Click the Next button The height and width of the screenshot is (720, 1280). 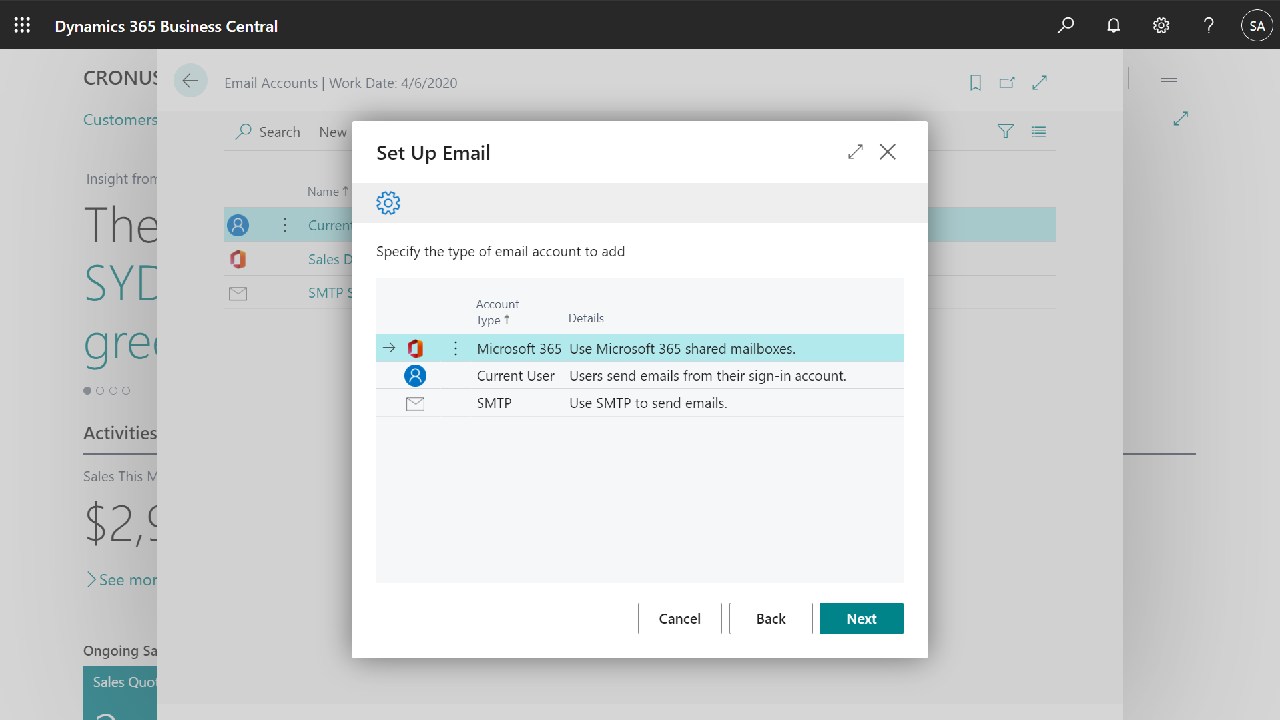coord(862,619)
